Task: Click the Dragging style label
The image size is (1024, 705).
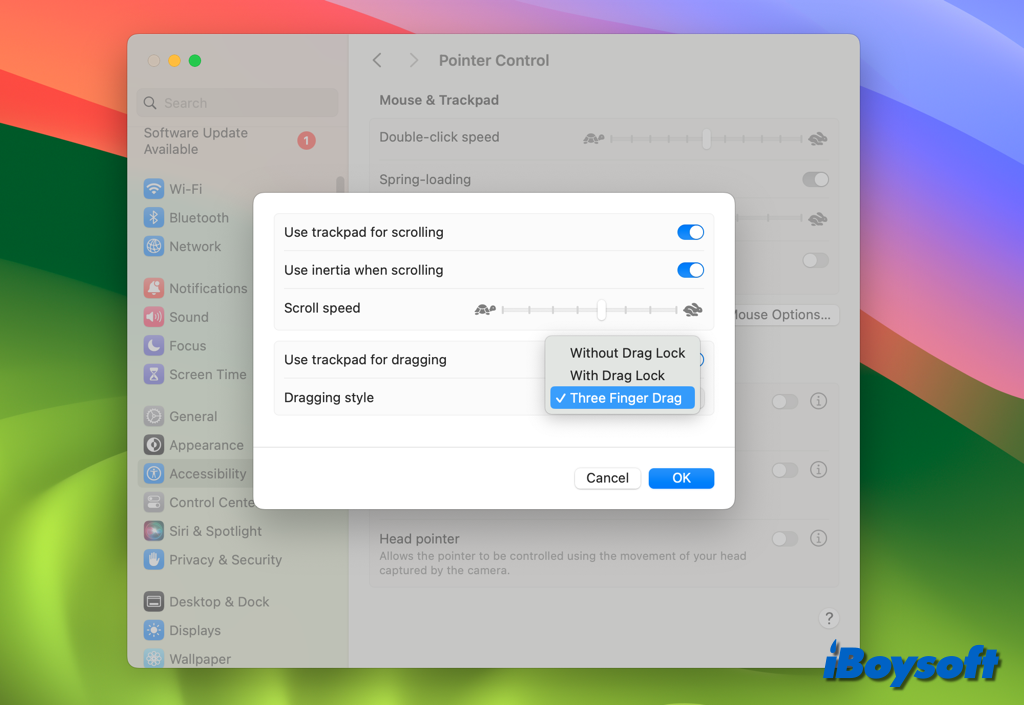Action: click(x=328, y=398)
